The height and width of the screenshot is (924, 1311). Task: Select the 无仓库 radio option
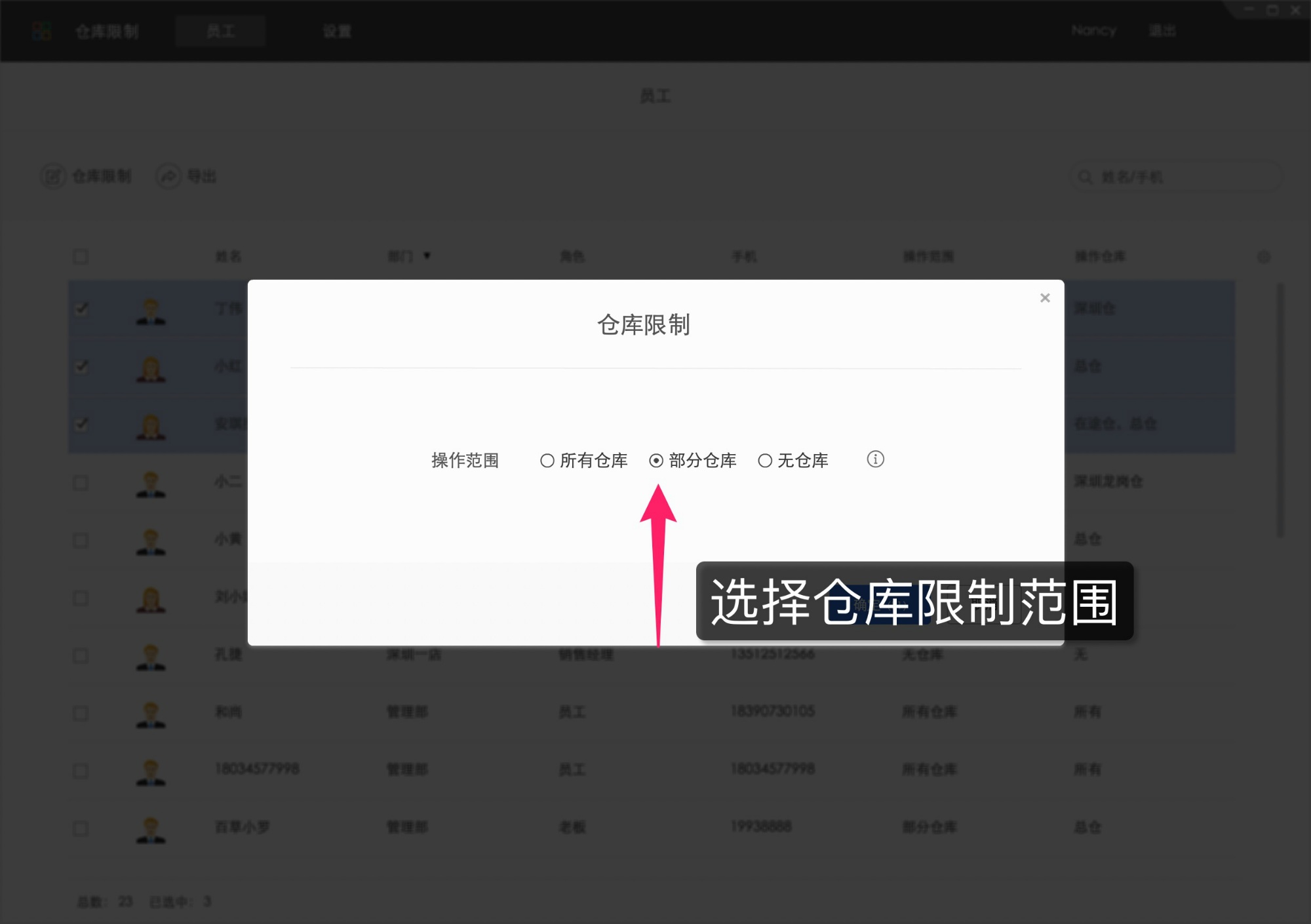pyautogui.click(x=765, y=460)
